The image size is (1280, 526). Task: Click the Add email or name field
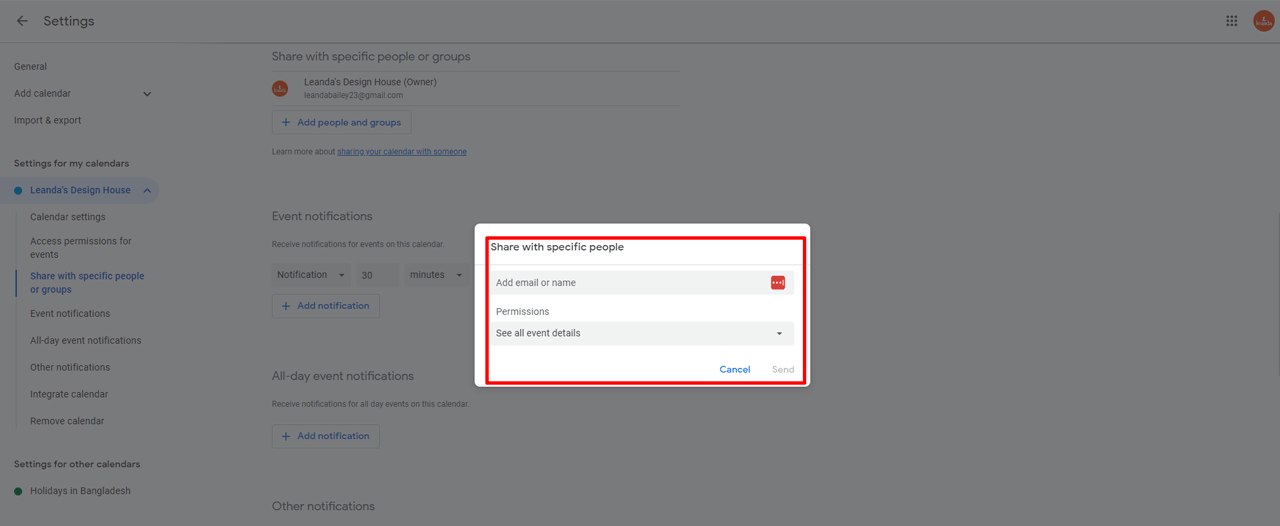coord(628,283)
